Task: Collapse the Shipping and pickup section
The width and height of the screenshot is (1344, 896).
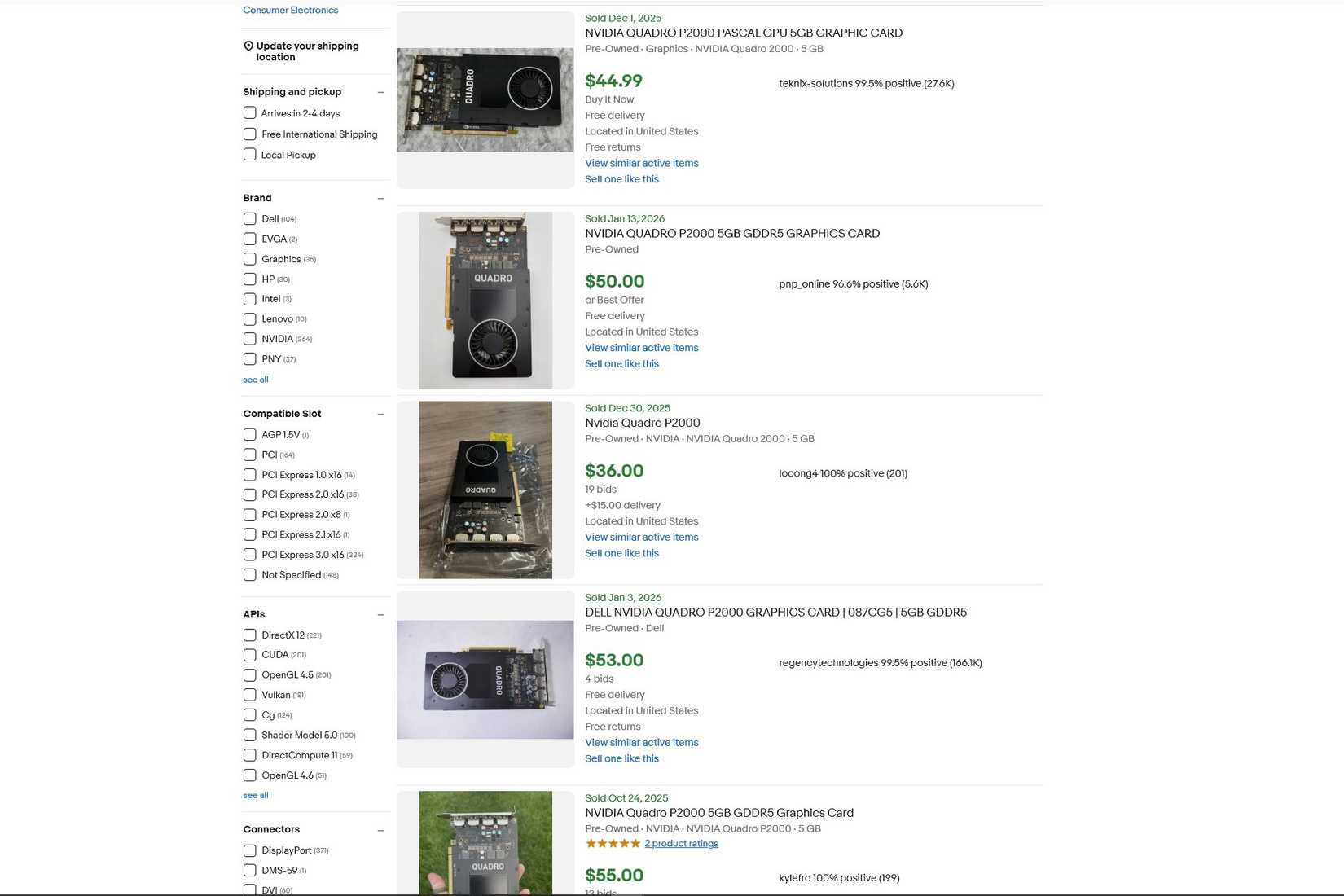Action: pyautogui.click(x=380, y=92)
